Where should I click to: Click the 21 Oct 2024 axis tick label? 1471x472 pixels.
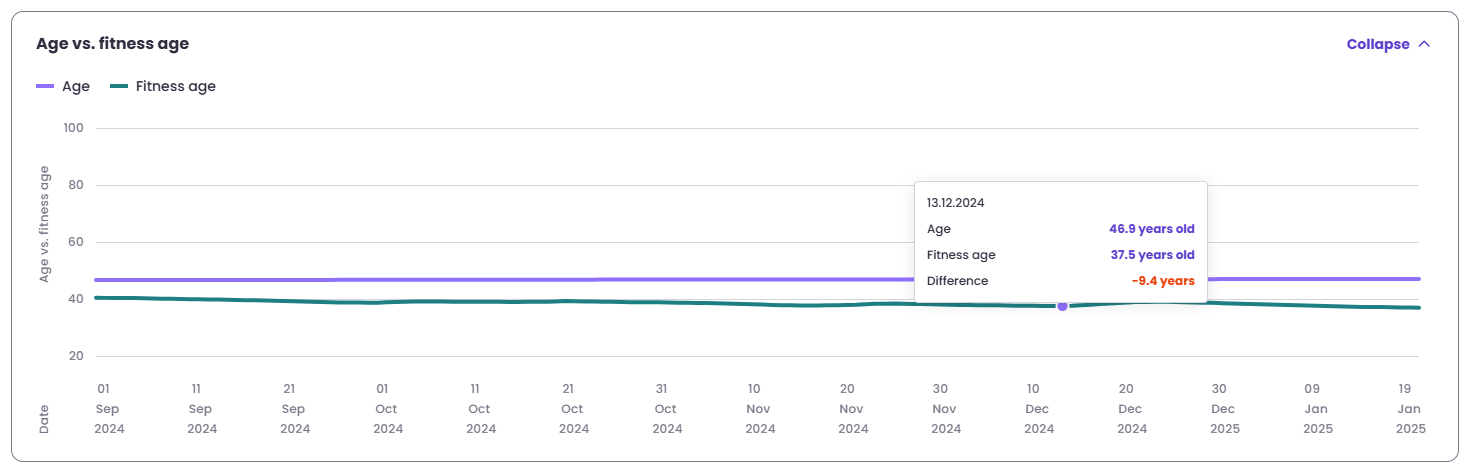(x=574, y=408)
